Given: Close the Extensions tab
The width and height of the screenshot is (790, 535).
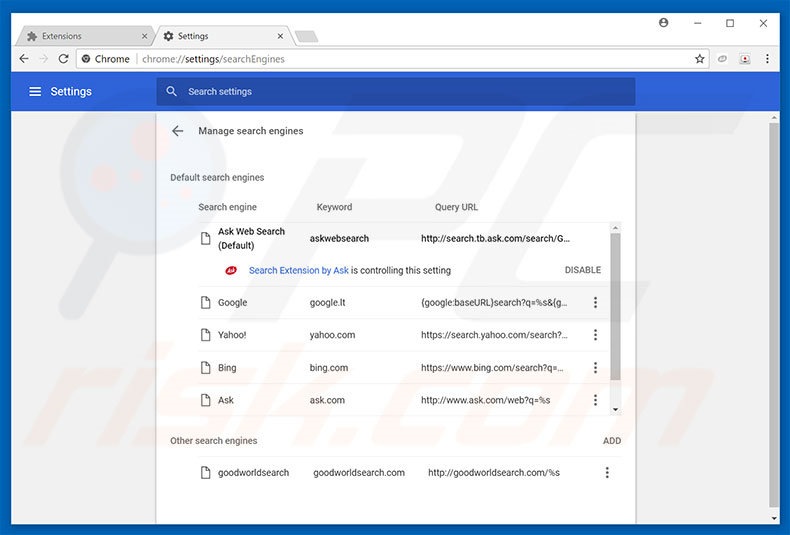Looking at the screenshot, I should (x=145, y=36).
